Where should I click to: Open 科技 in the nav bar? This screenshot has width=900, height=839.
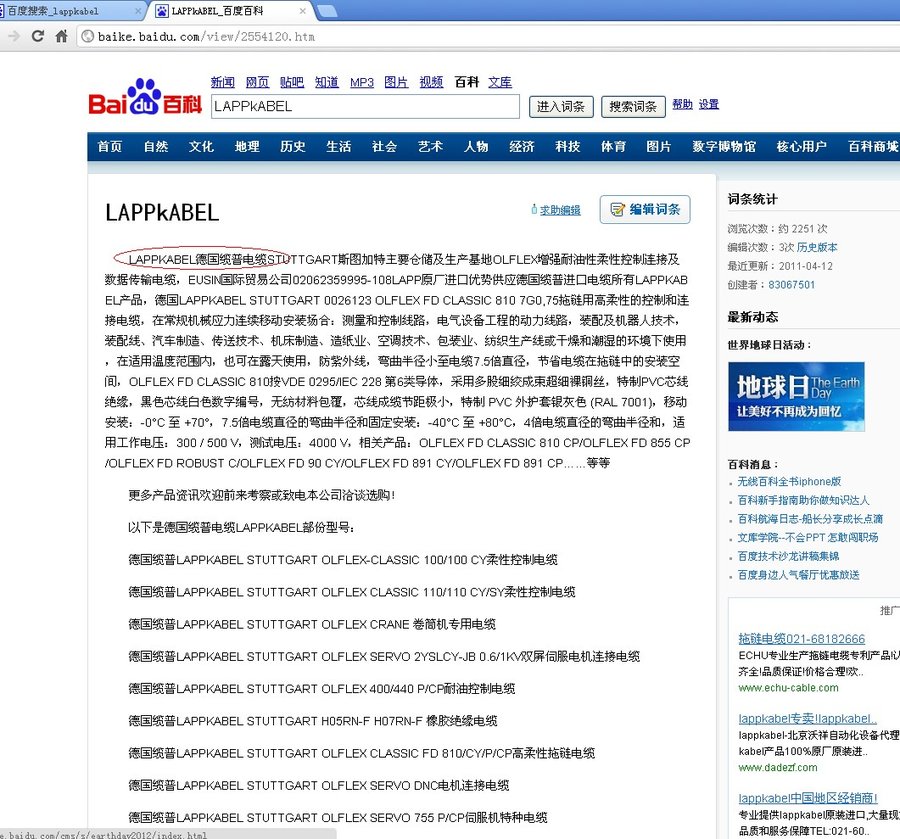pyautogui.click(x=568, y=147)
